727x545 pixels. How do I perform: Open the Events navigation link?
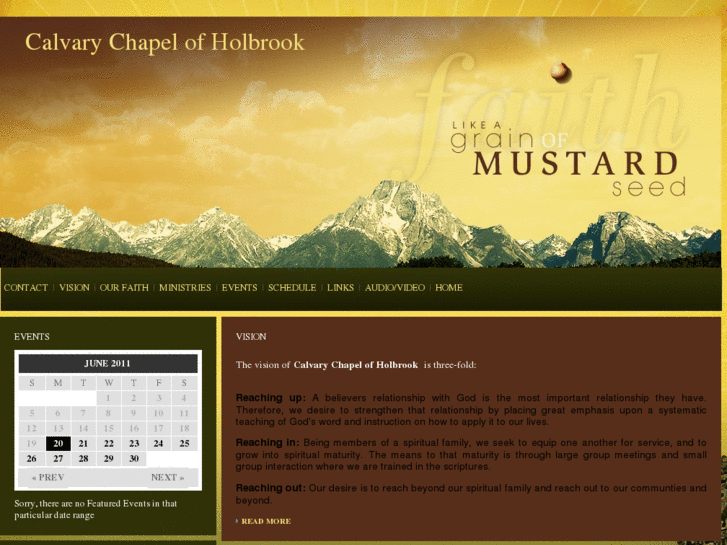[239, 288]
